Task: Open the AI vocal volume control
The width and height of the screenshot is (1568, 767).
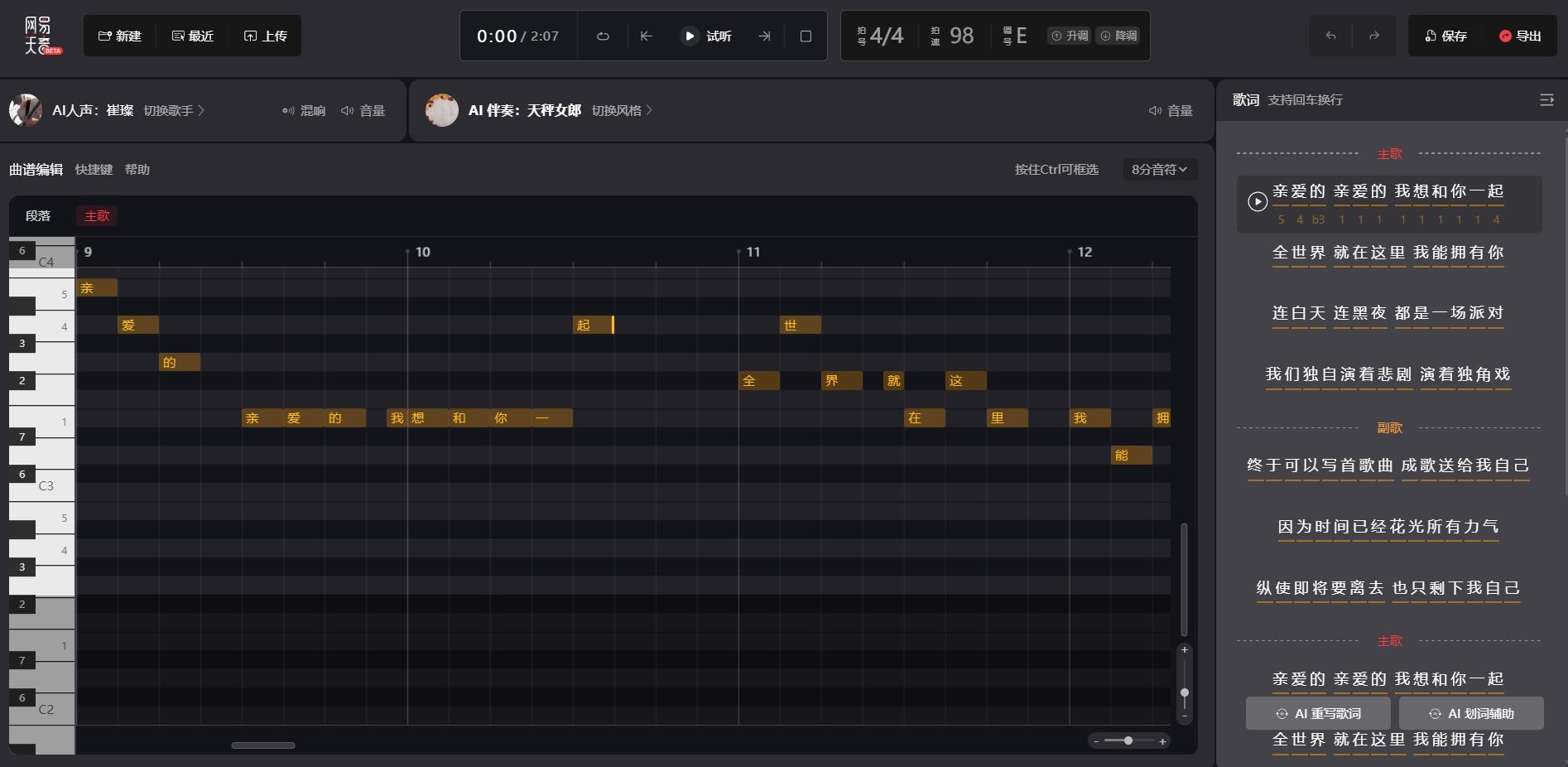Action: coord(363,110)
